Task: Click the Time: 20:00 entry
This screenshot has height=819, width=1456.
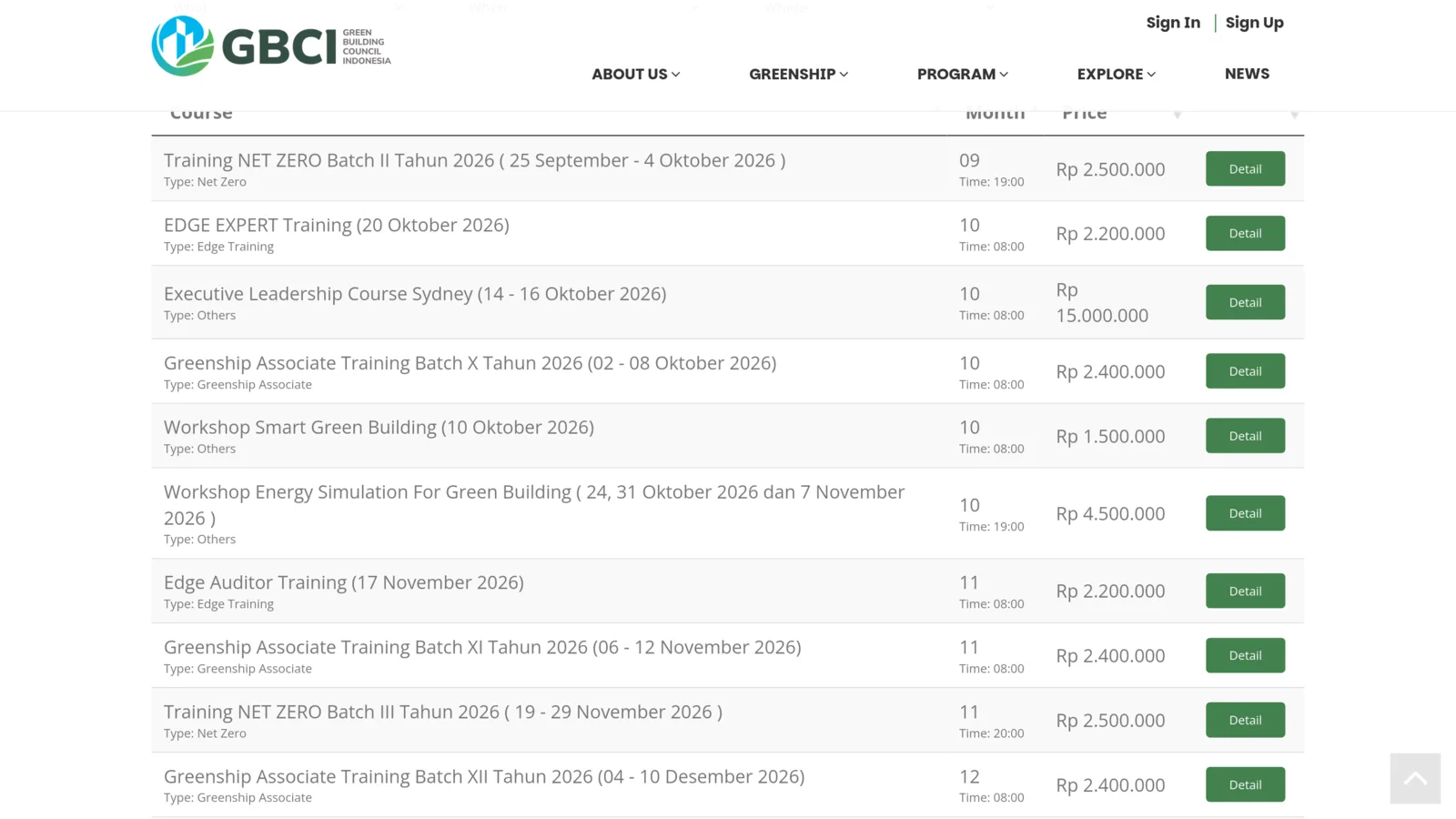Action: click(x=991, y=733)
